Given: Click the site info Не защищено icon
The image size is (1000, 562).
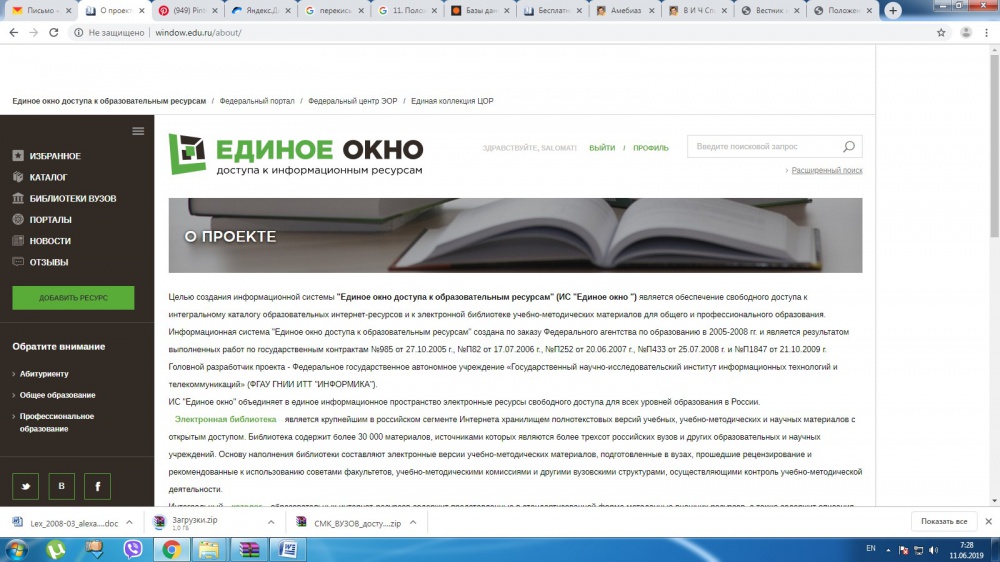Looking at the screenshot, I should tap(78, 33).
